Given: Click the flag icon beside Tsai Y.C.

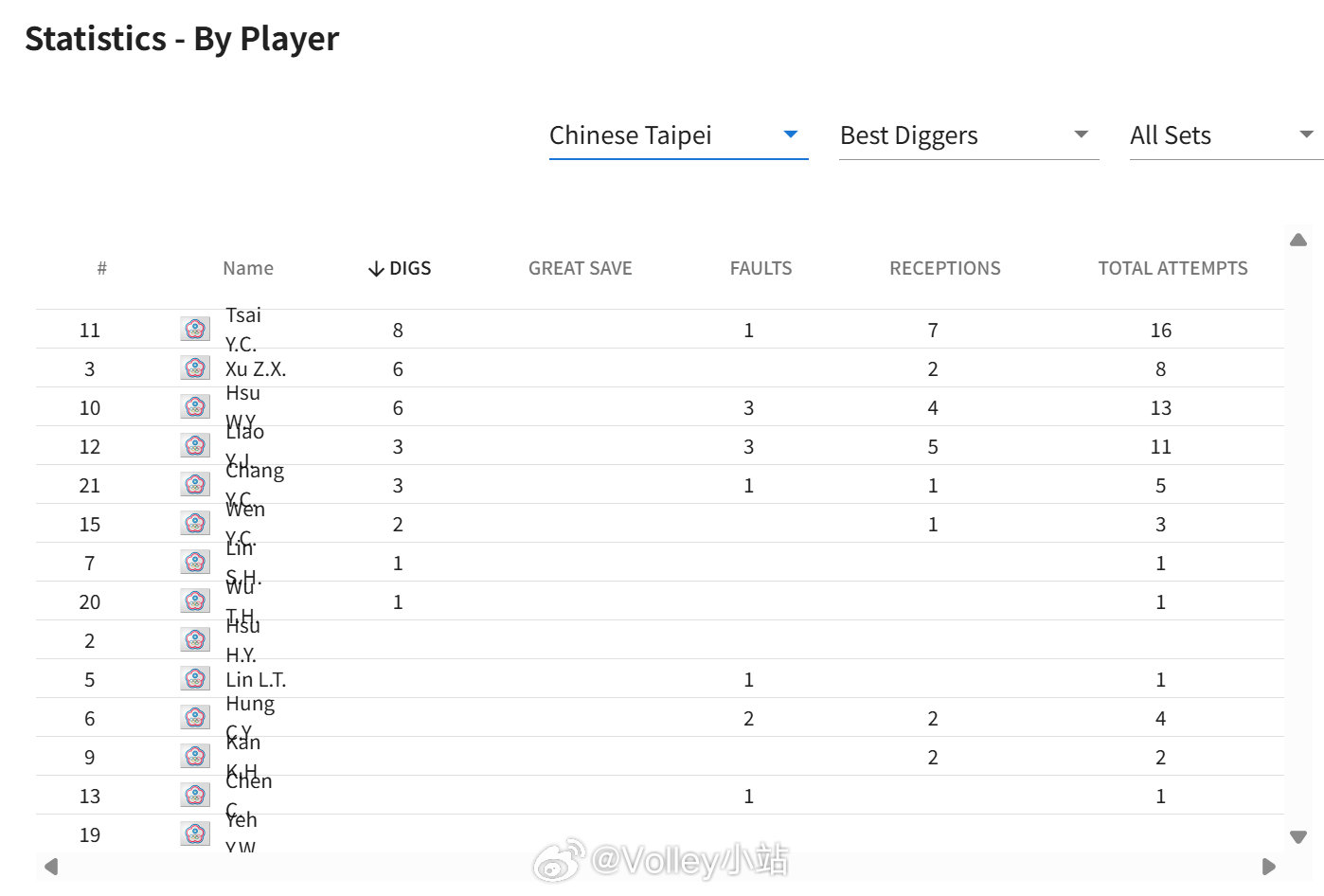Looking at the screenshot, I should point(195,330).
